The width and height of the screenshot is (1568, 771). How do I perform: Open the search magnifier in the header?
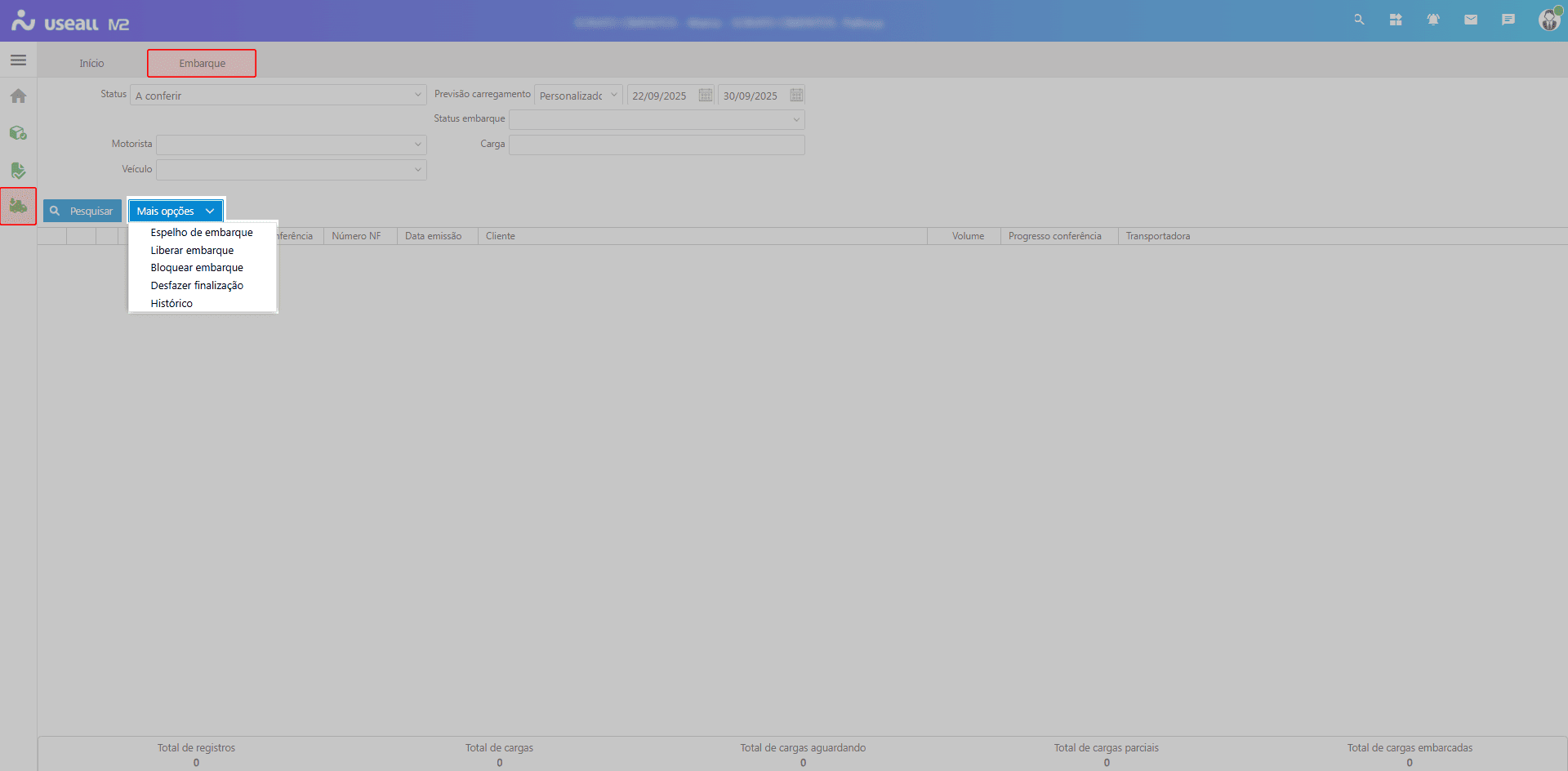1359,20
